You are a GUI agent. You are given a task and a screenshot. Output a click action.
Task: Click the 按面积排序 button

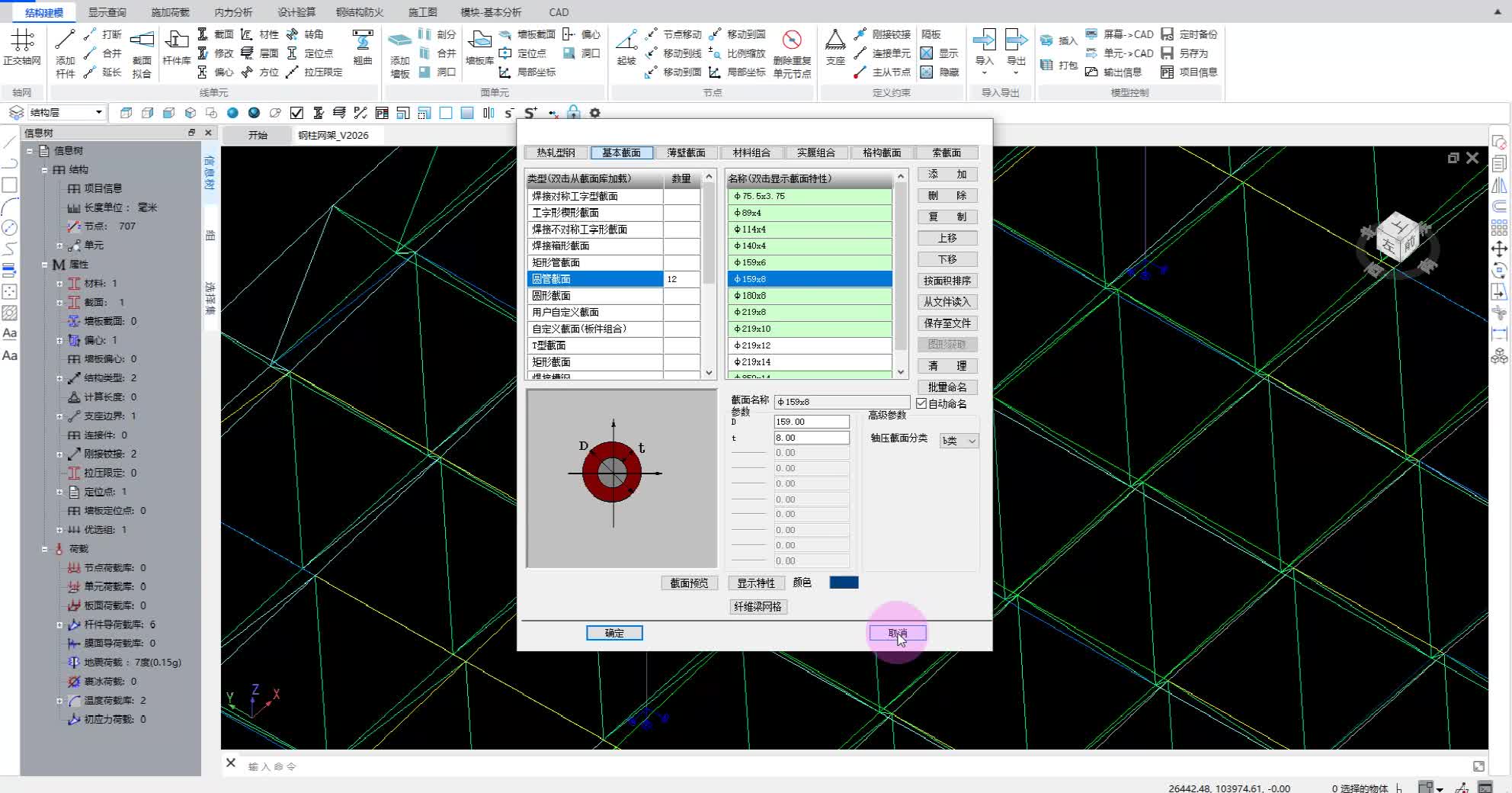click(x=947, y=281)
